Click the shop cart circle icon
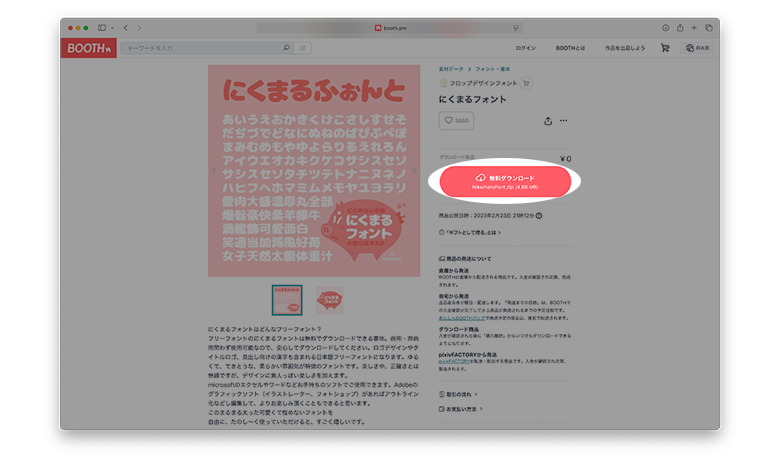Image resolution: width=780 pixels, height=455 pixels. pyautogui.click(x=526, y=84)
